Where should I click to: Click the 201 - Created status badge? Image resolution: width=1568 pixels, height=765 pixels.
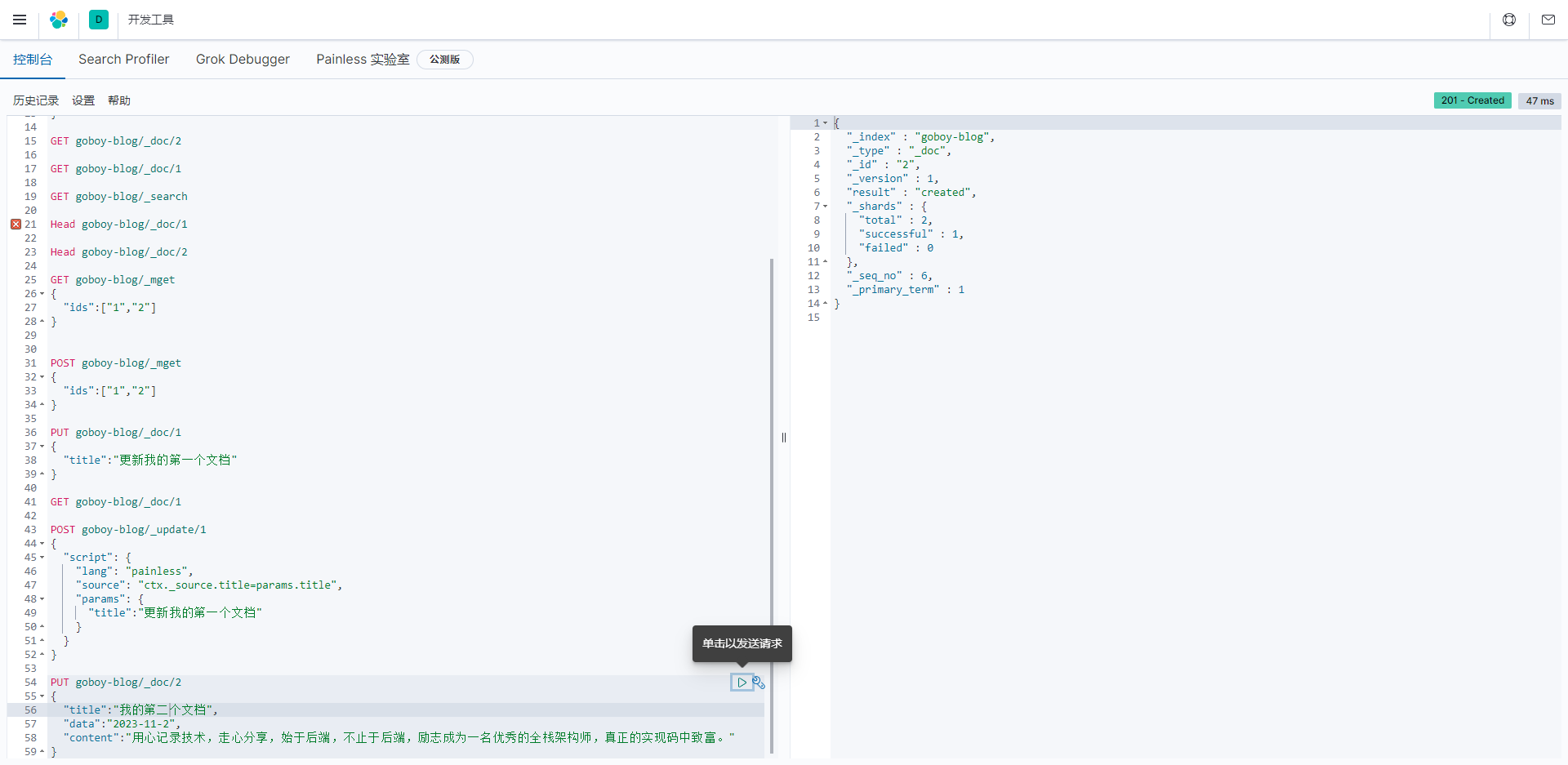coord(1472,100)
